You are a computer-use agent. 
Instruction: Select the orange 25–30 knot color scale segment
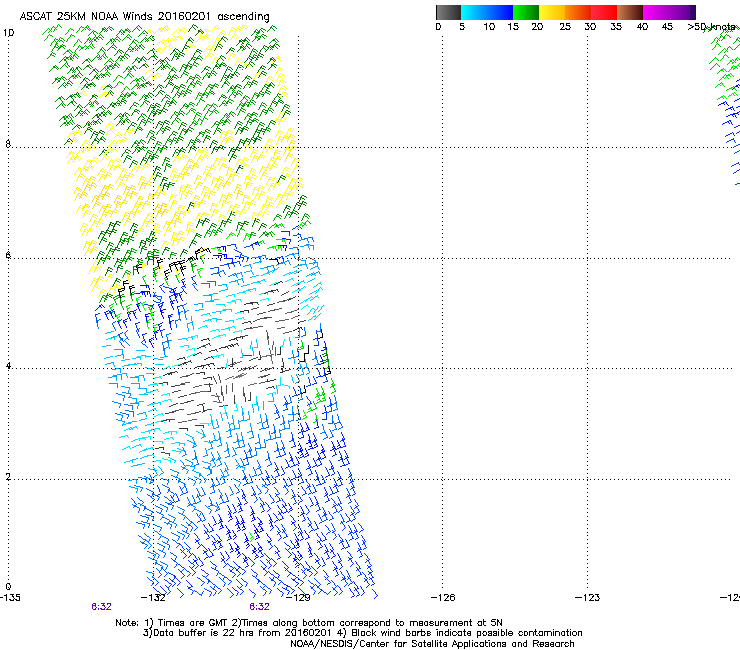coord(578,12)
